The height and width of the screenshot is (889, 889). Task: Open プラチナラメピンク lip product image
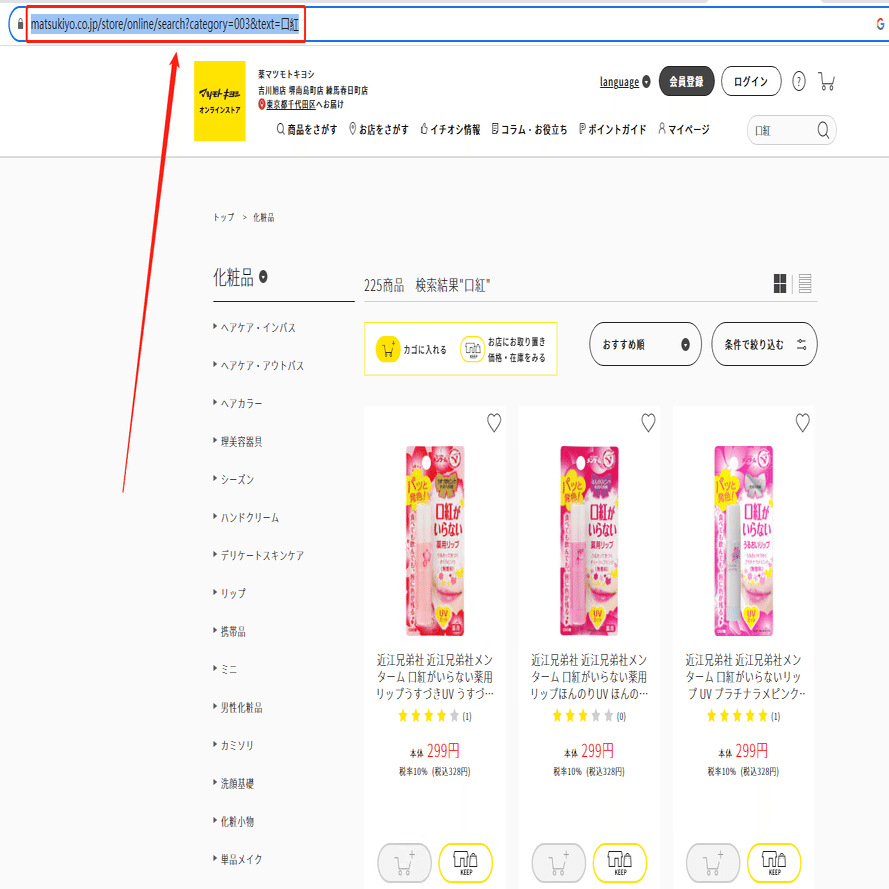tap(743, 541)
